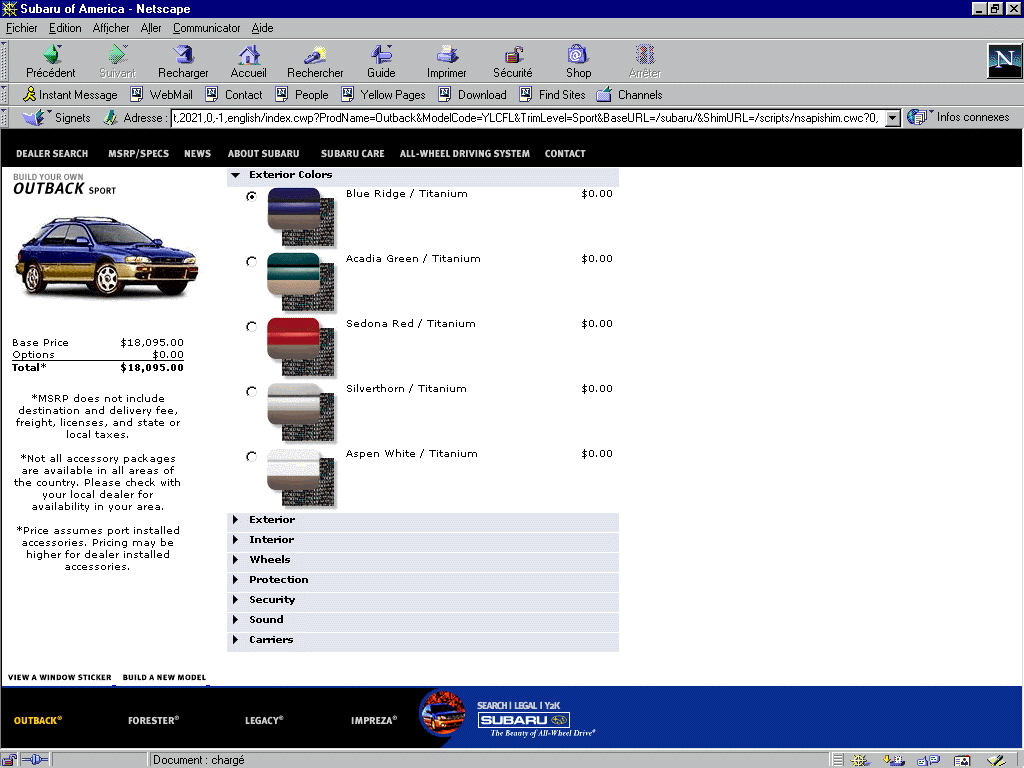Open the LEGACY model link
The height and width of the screenshot is (768, 1024).
click(264, 720)
